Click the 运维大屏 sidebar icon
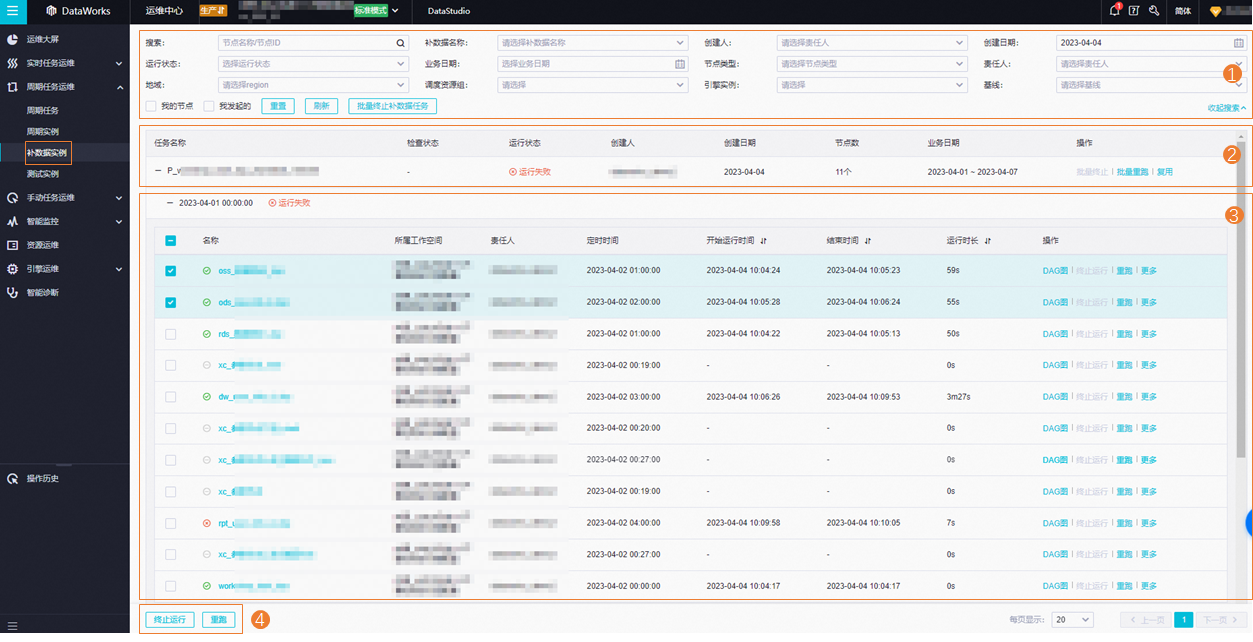 12,40
